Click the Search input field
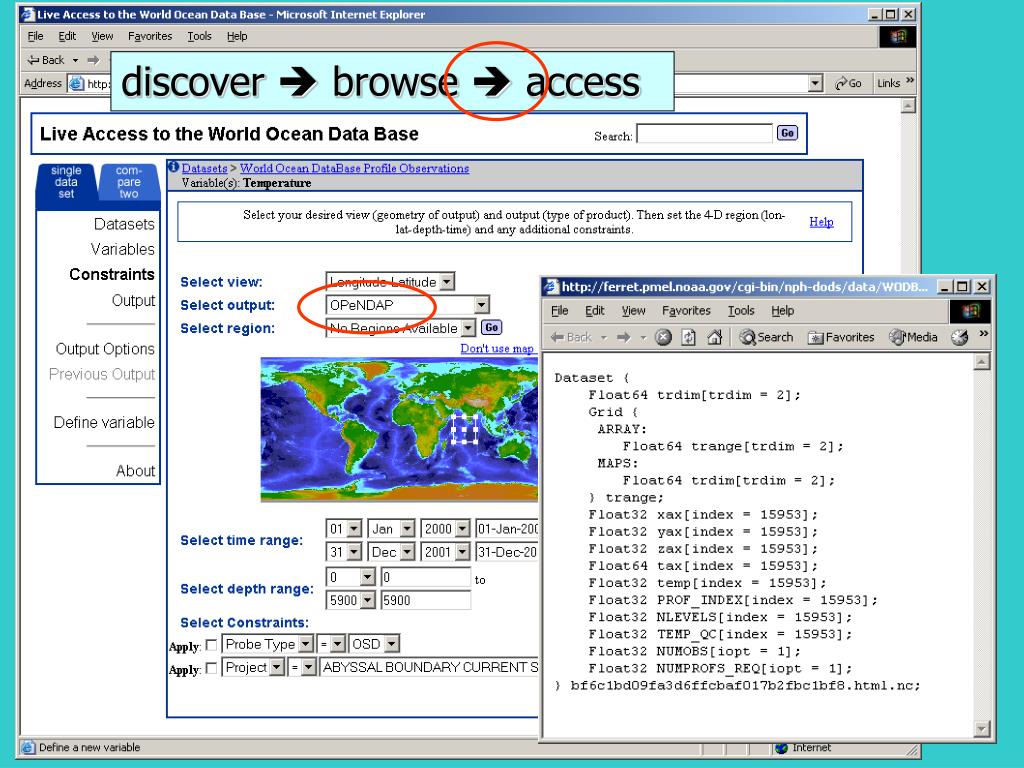 coord(704,134)
